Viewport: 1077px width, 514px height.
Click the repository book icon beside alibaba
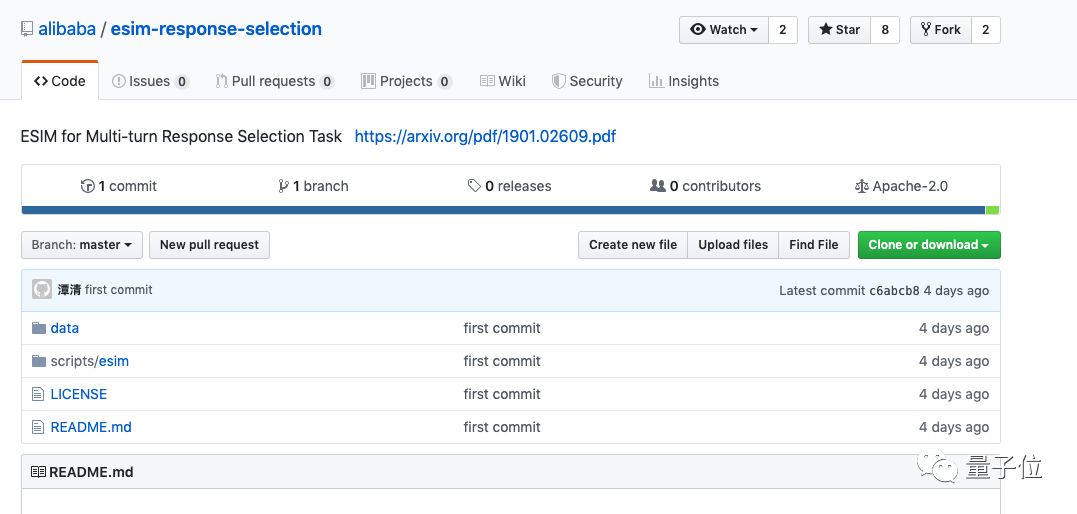coord(27,29)
